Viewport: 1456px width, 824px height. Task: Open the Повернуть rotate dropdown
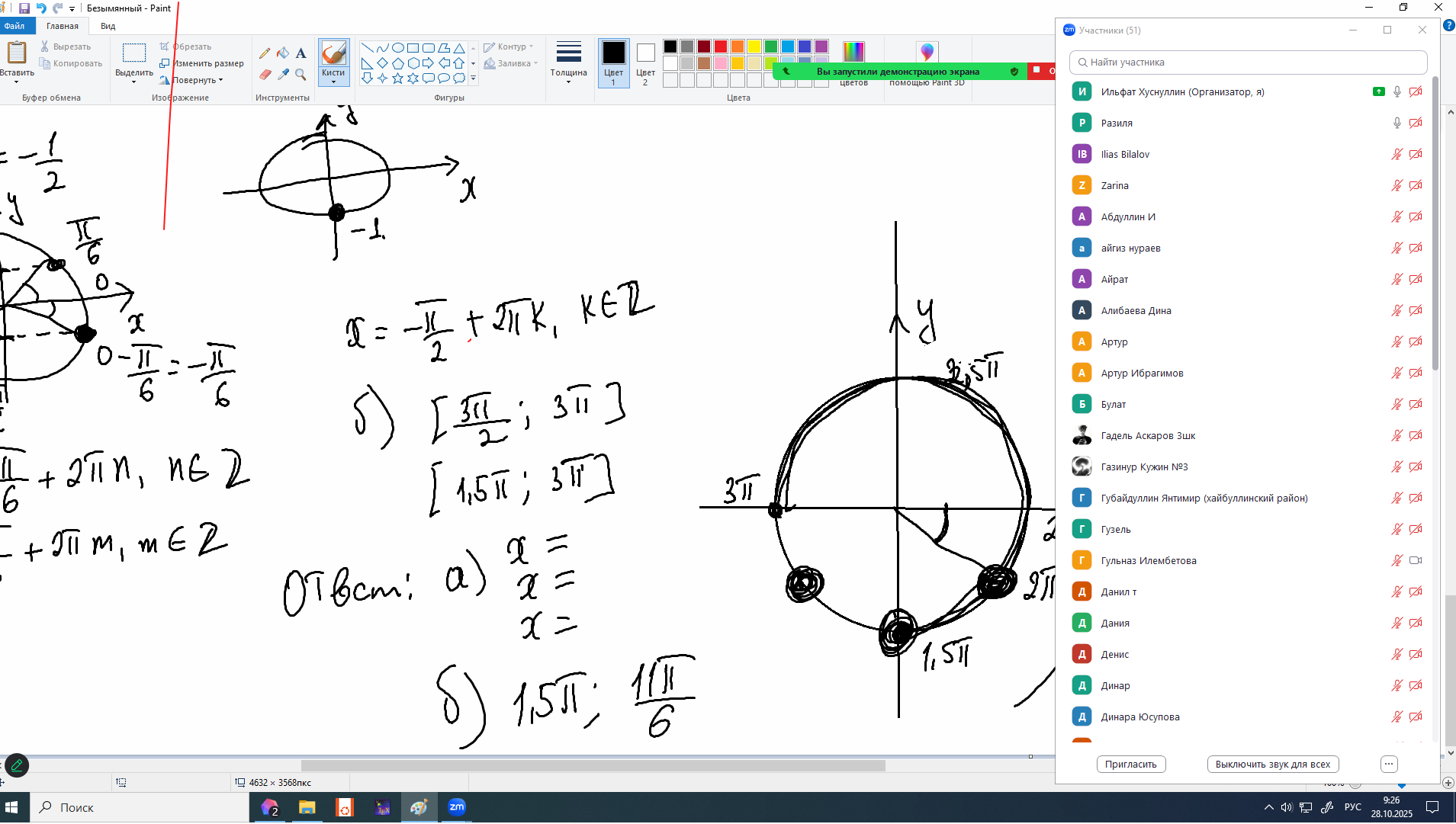197,80
